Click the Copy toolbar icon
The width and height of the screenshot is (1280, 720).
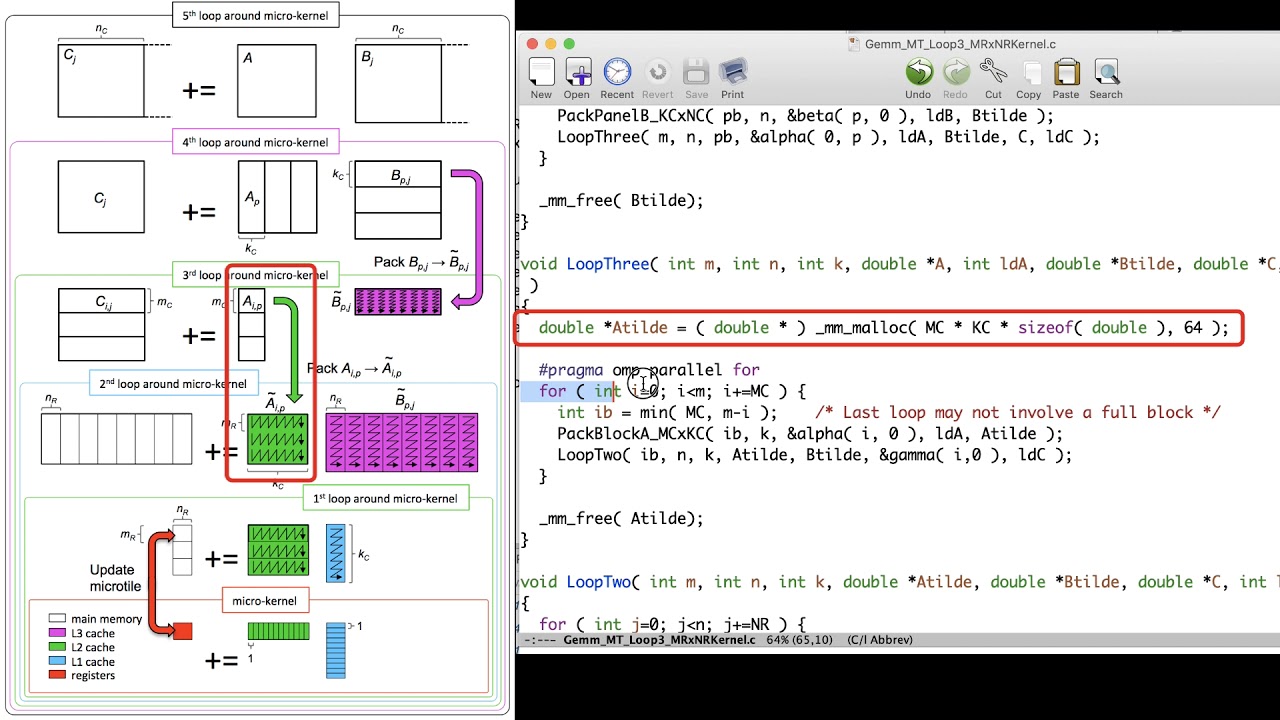click(x=1029, y=72)
